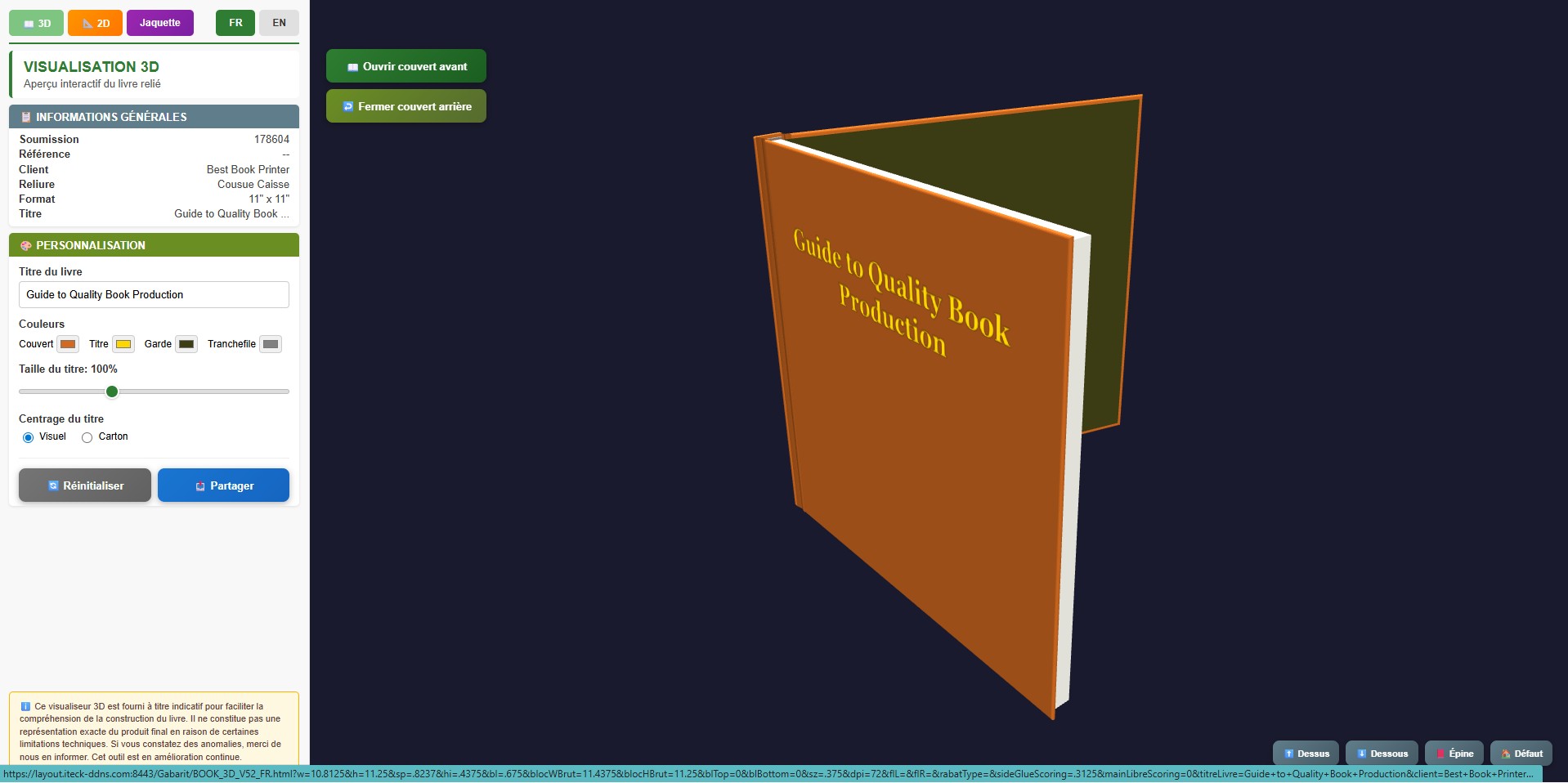Open the Jaquette tab
The height and width of the screenshot is (783, 1568).
[160, 23]
